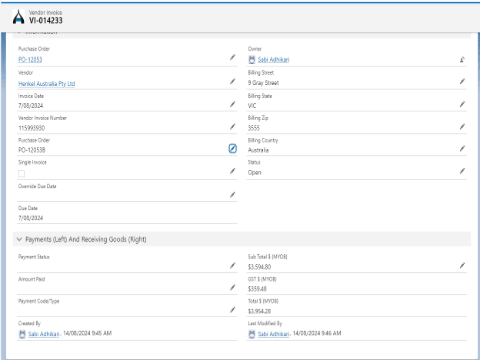The height and width of the screenshot is (360, 480).
Task: Click the Vendor Invoice Number value 115993930
Action: [x=32, y=128]
